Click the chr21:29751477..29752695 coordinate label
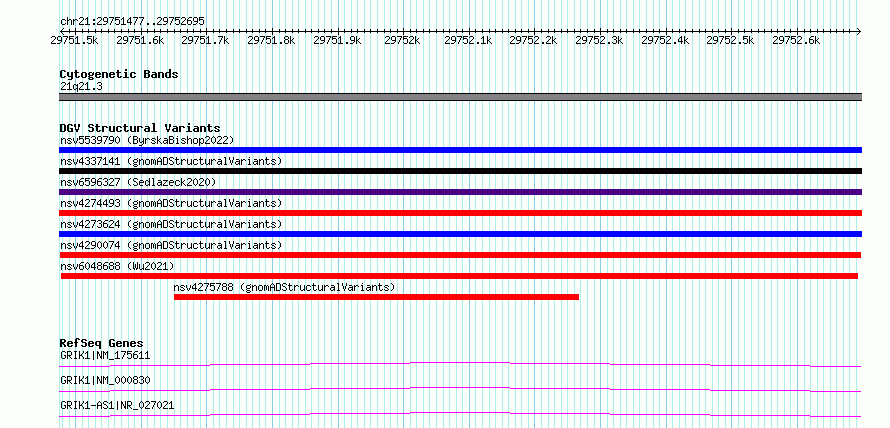This screenshot has width=890, height=428. [132, 22]
